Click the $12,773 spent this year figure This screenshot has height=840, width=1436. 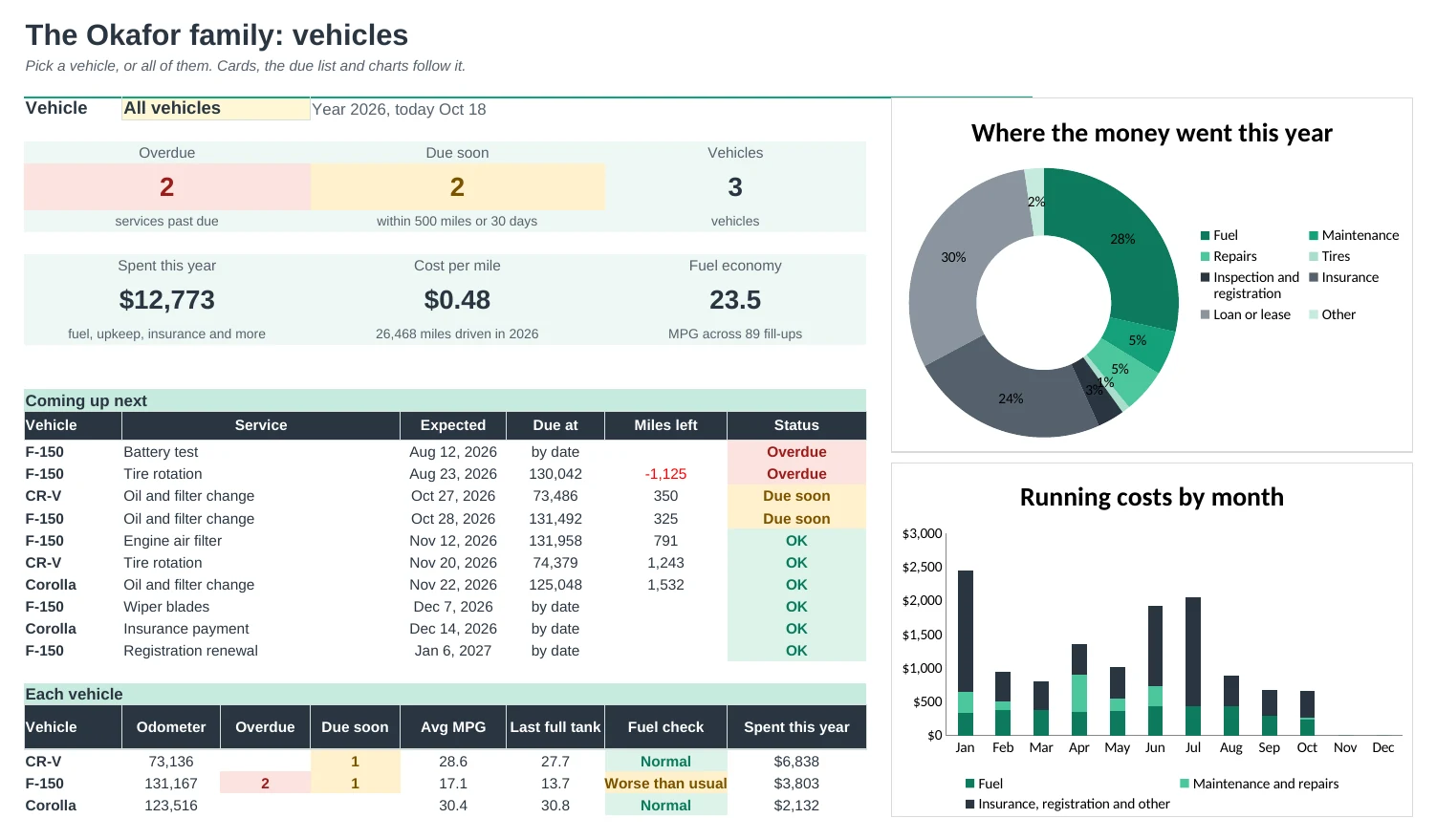(167, 300)
